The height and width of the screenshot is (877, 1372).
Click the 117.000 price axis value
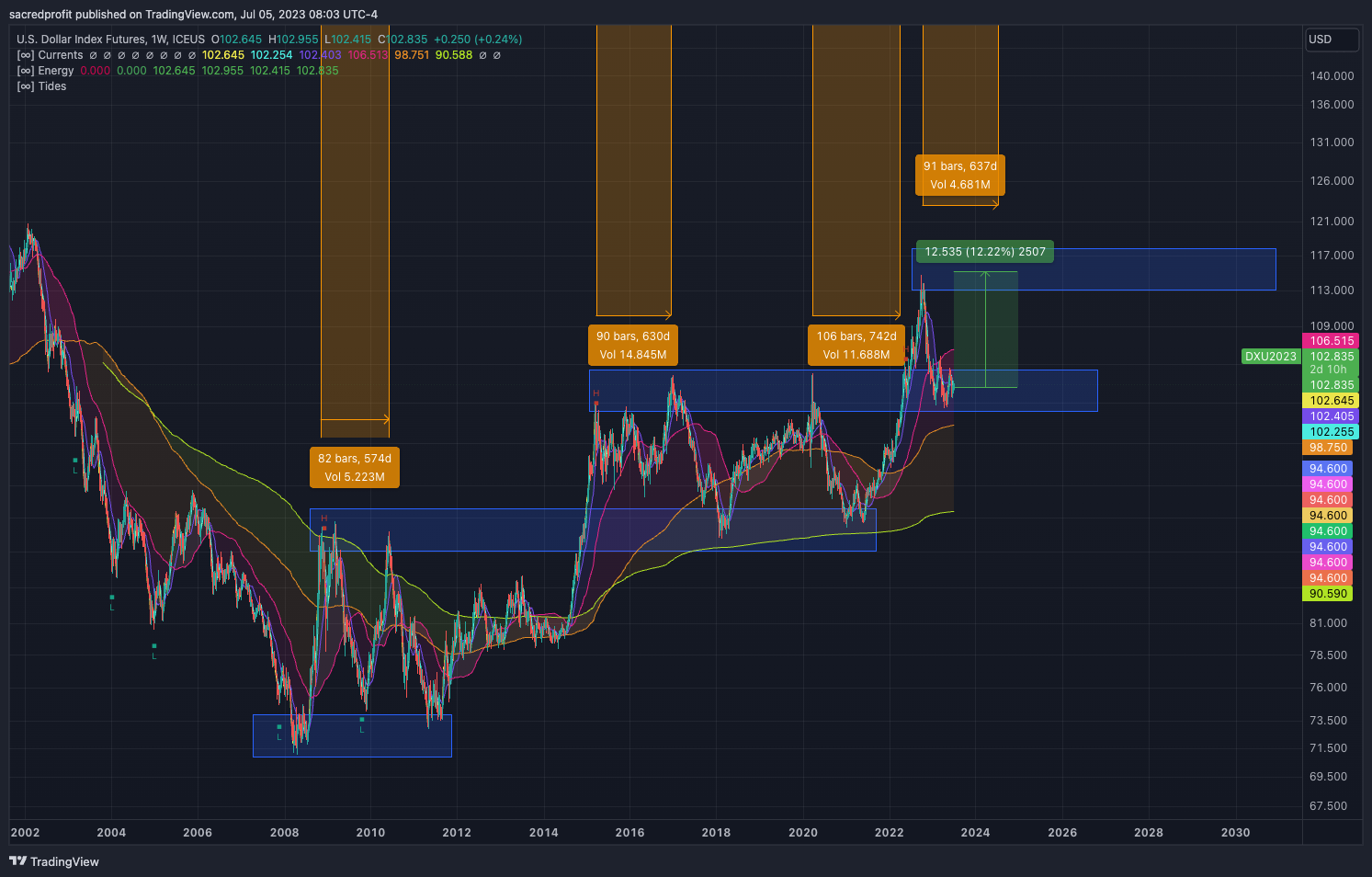click(x=1332, y=256)
